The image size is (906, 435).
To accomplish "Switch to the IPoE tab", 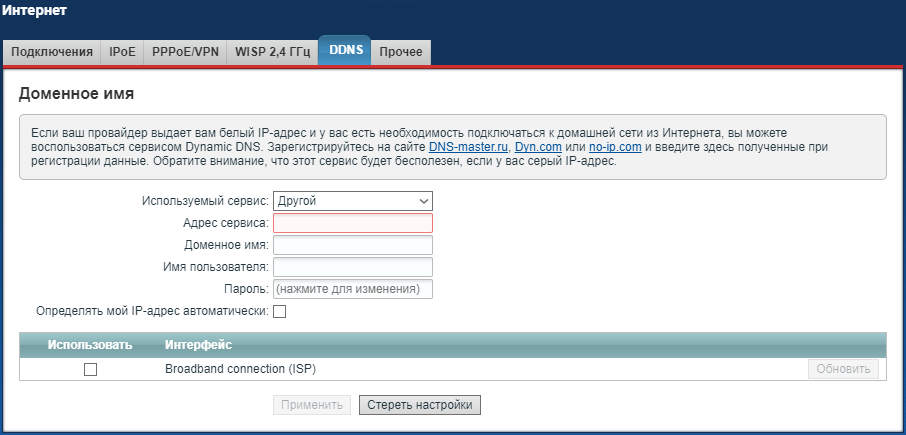I will coord(122,52).
